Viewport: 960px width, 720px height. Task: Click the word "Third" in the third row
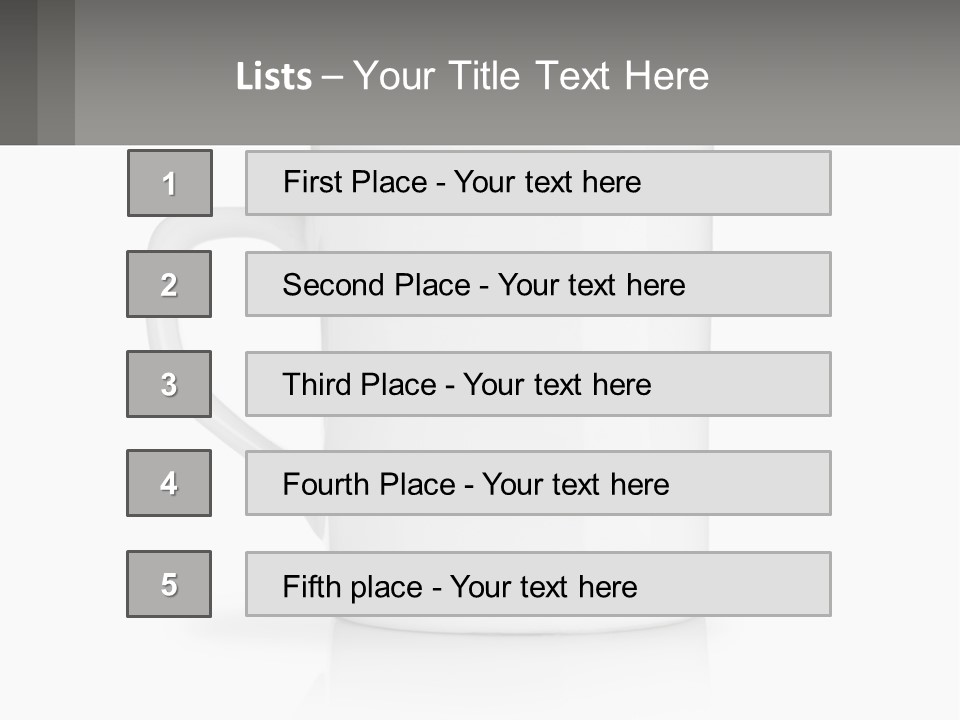click(x=318, y=385)
